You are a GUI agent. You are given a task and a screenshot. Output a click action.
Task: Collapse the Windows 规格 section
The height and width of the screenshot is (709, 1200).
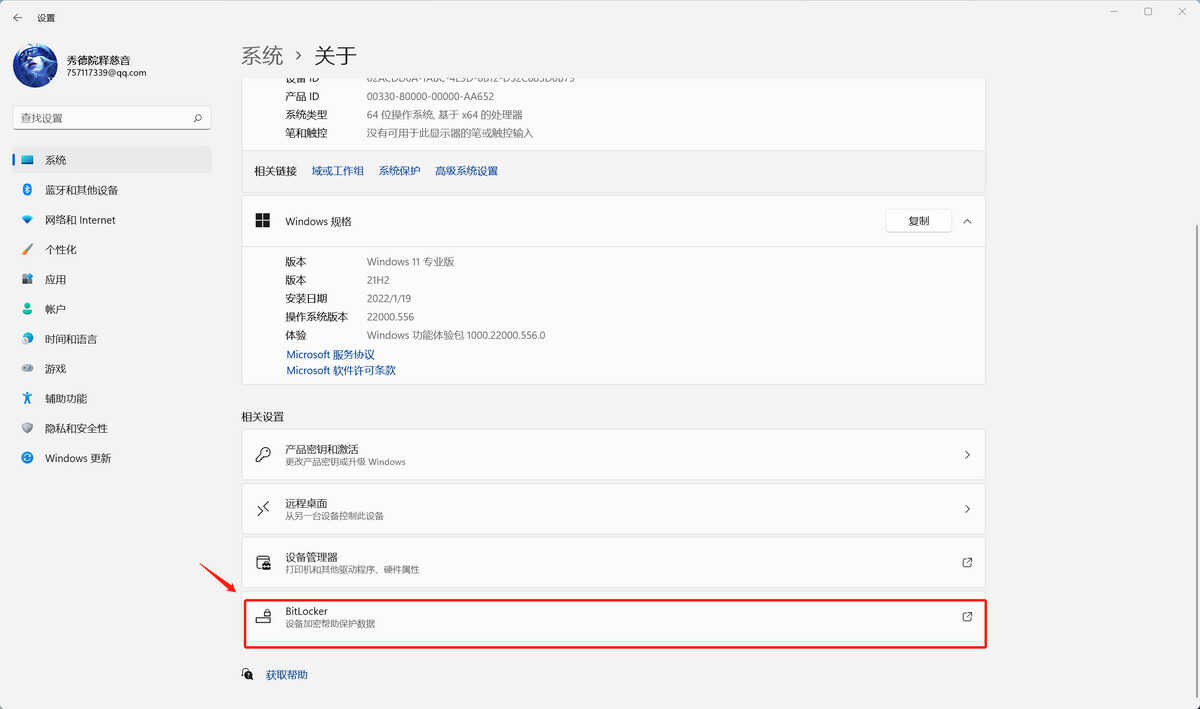pyautogui.click(x=967, y=221)
